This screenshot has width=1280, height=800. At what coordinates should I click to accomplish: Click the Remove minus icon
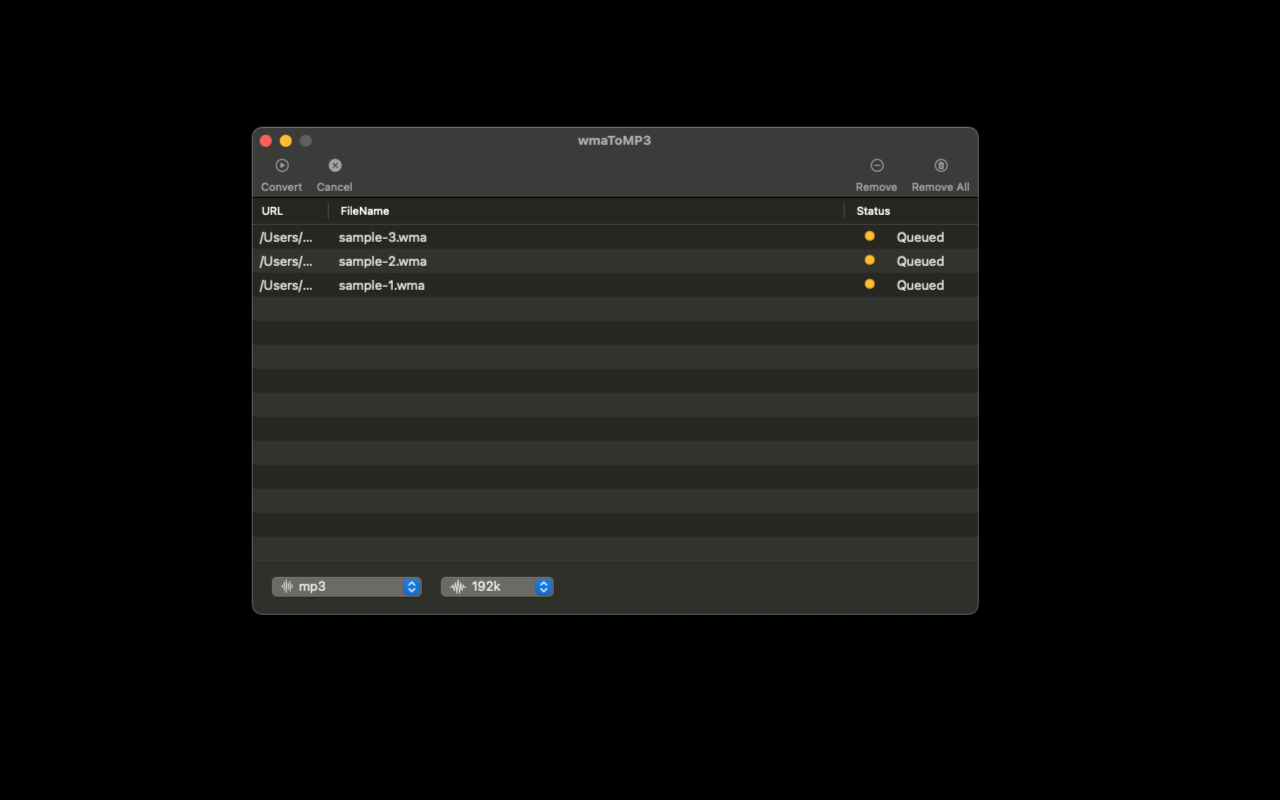877,165
